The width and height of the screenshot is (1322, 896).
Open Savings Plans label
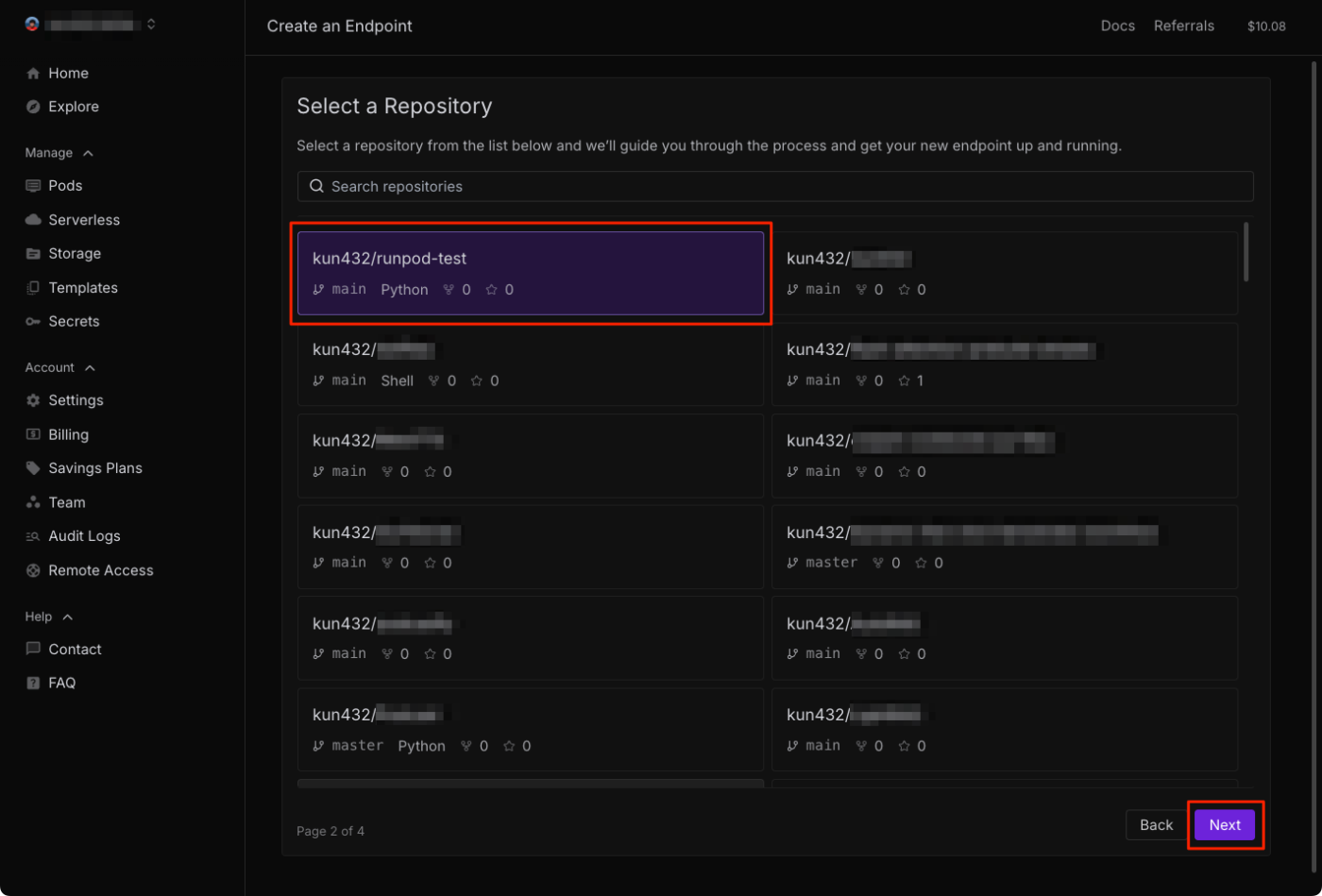click(95, 468)
